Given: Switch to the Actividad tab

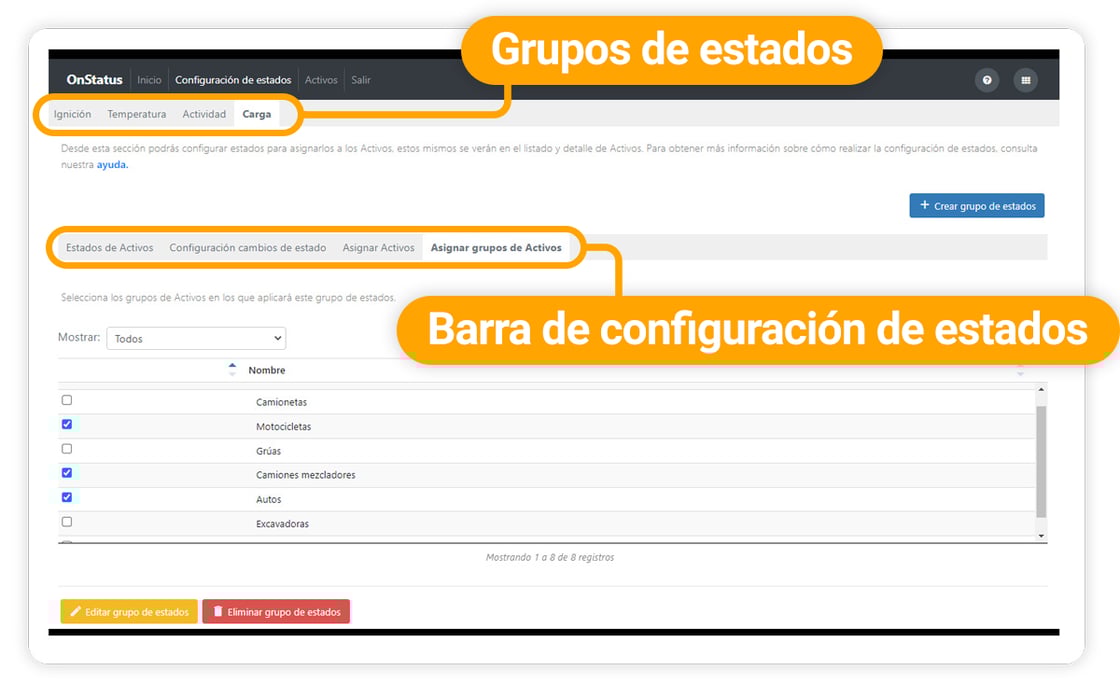Looking at the screenshot, I should pyautogui.click(x=204, y=114).
